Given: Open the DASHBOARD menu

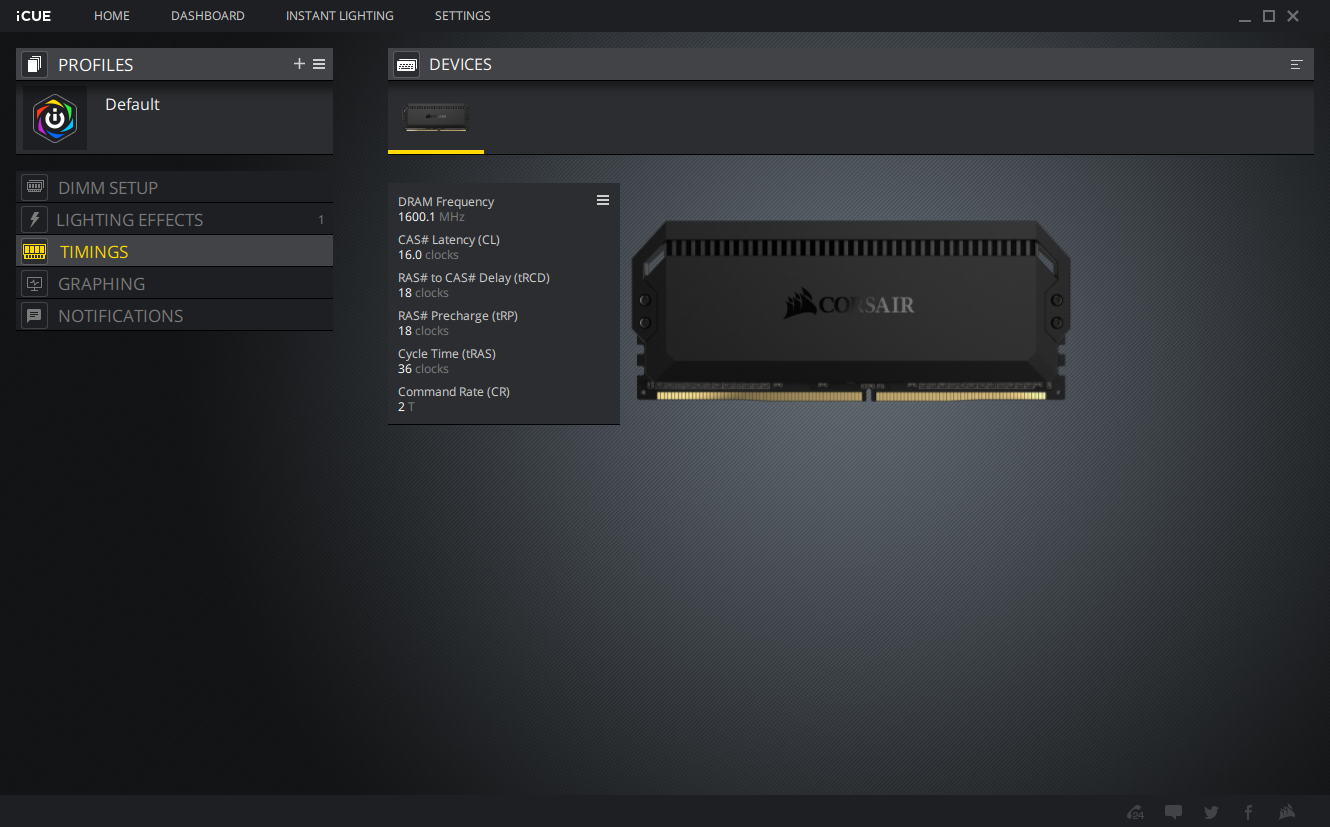Looking at the screenshot, I should (208, 16).
